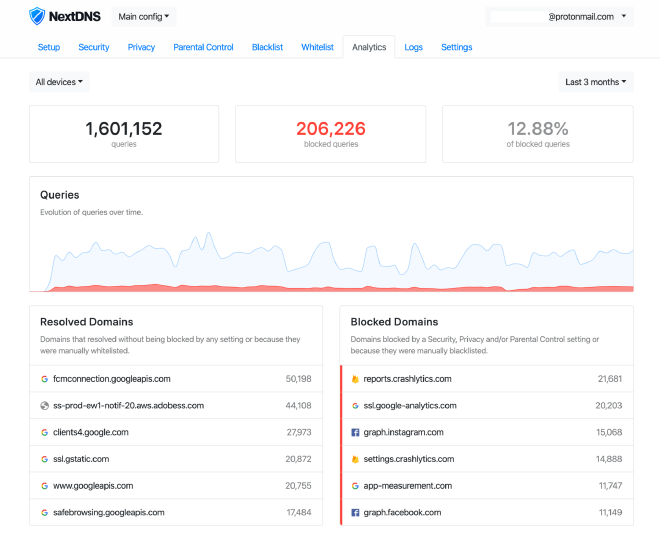Click Google icon beside safebrowsing.googleapis.com
Screen dimensions: 660x535
coord(44,512)
